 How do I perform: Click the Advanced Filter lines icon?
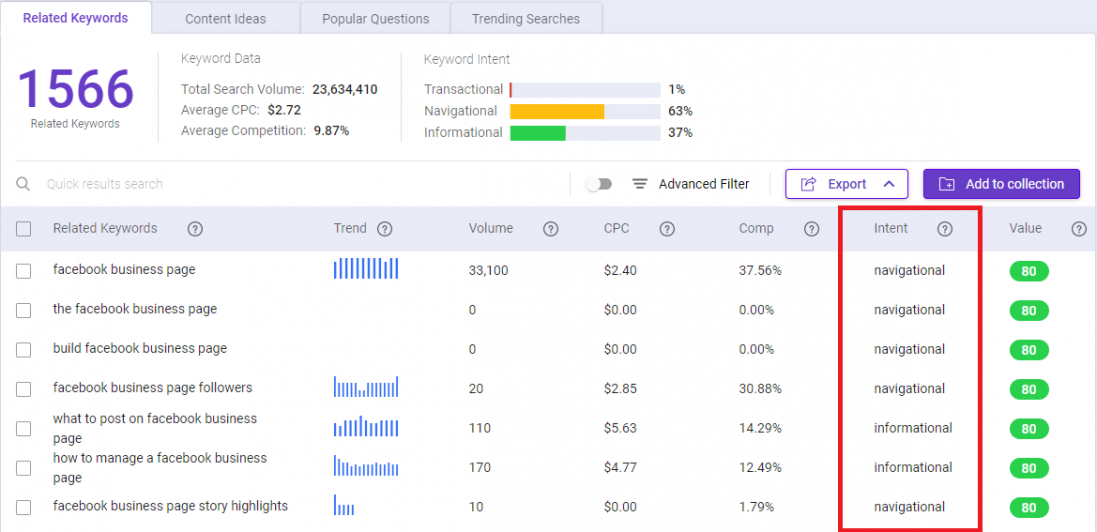(640, 184)
